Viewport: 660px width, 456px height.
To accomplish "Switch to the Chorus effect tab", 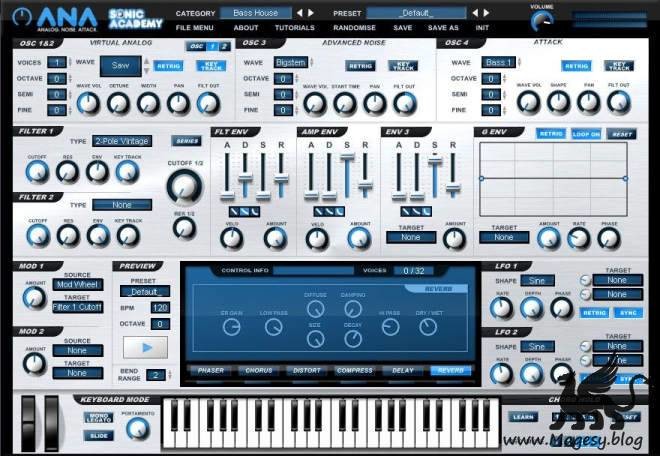I will [258, 371].
